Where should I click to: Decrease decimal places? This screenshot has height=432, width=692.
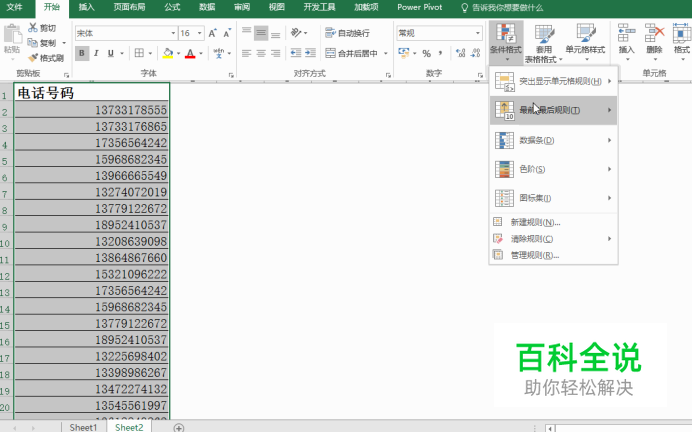(x=475, y=53)
